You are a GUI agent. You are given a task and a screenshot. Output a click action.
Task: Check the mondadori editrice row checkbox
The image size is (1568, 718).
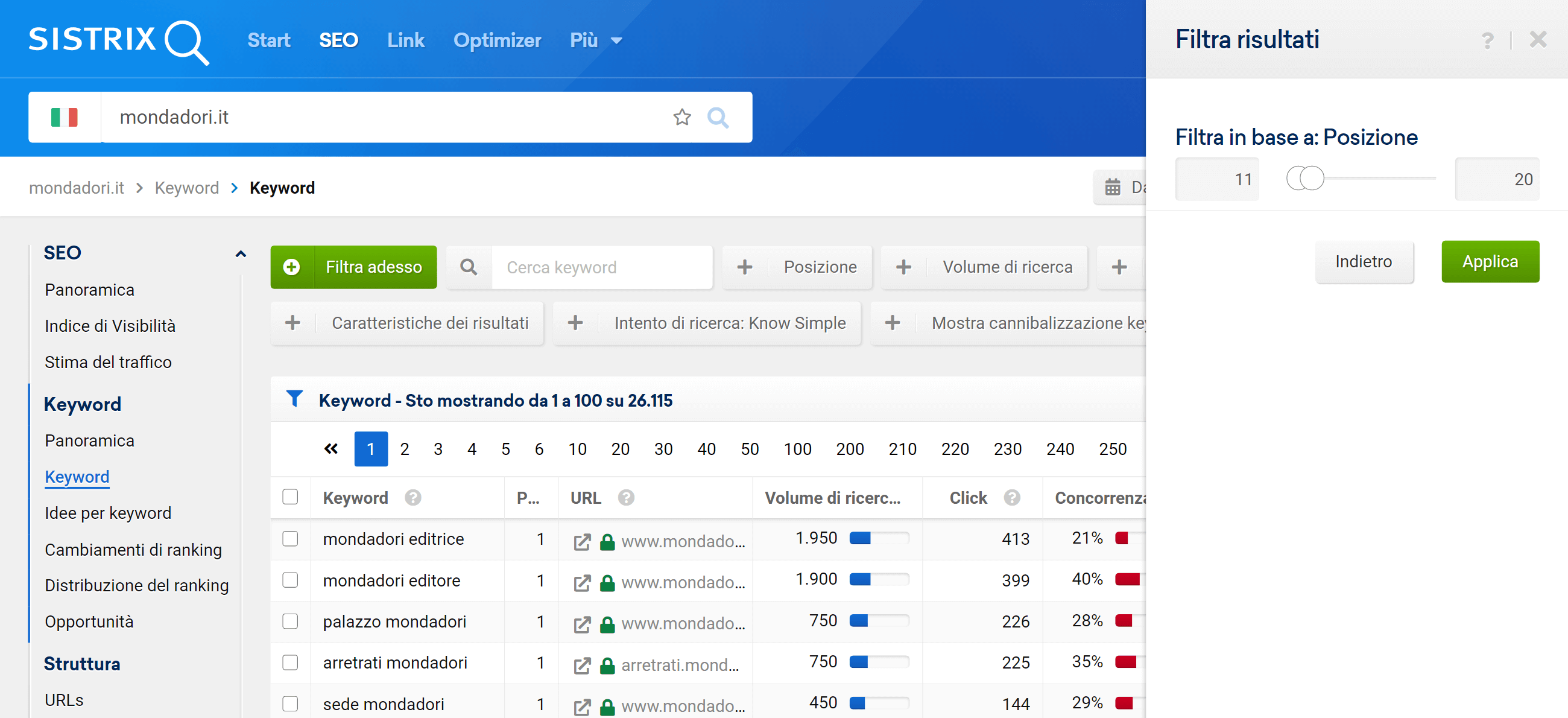(290, 538)
